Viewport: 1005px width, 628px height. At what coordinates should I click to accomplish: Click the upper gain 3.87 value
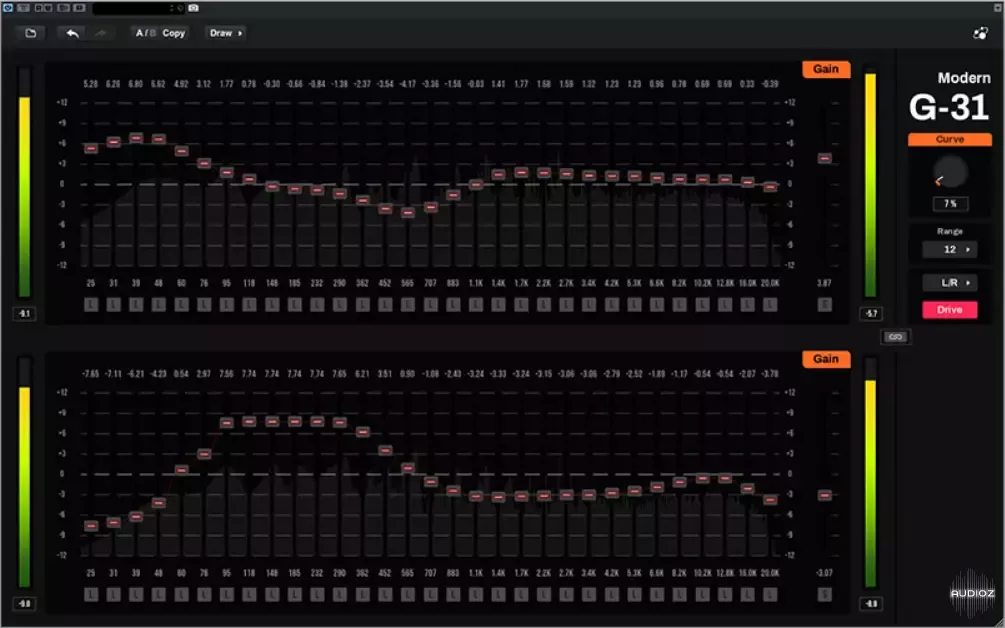tap(825, 283)
